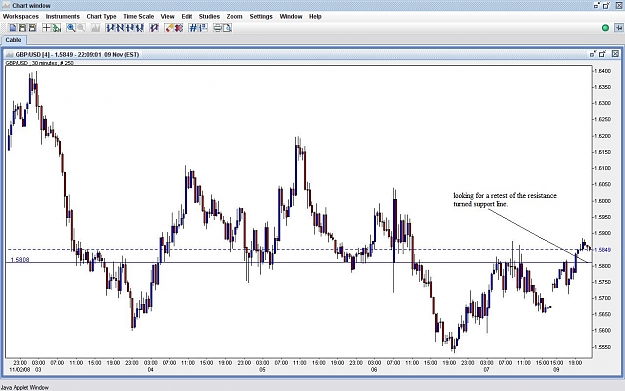This screenshot has width=625, height=391.
Task: Click the 'GBP/USD , 30 minutes, # 250' label
Action: pos(39,63)
